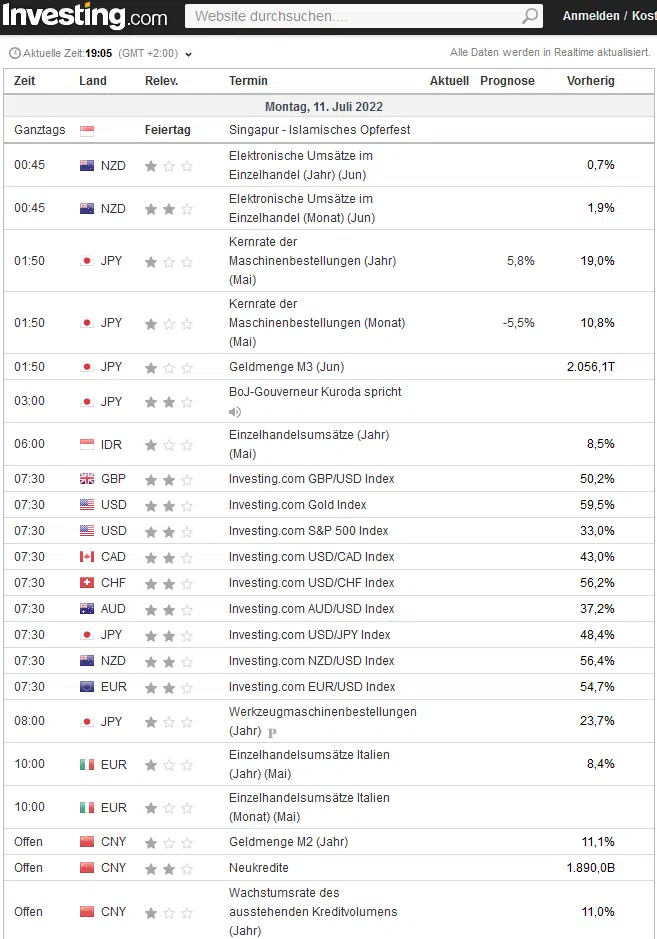Click the Australia flag in AUD row
The image size is (657, 939).
(x=87, y=609)
